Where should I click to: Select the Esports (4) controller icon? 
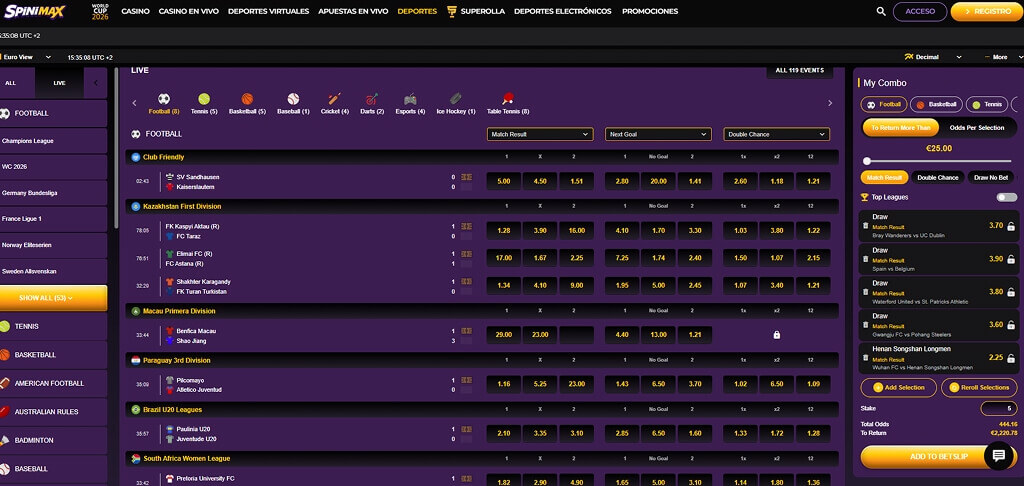click(410, 99)
